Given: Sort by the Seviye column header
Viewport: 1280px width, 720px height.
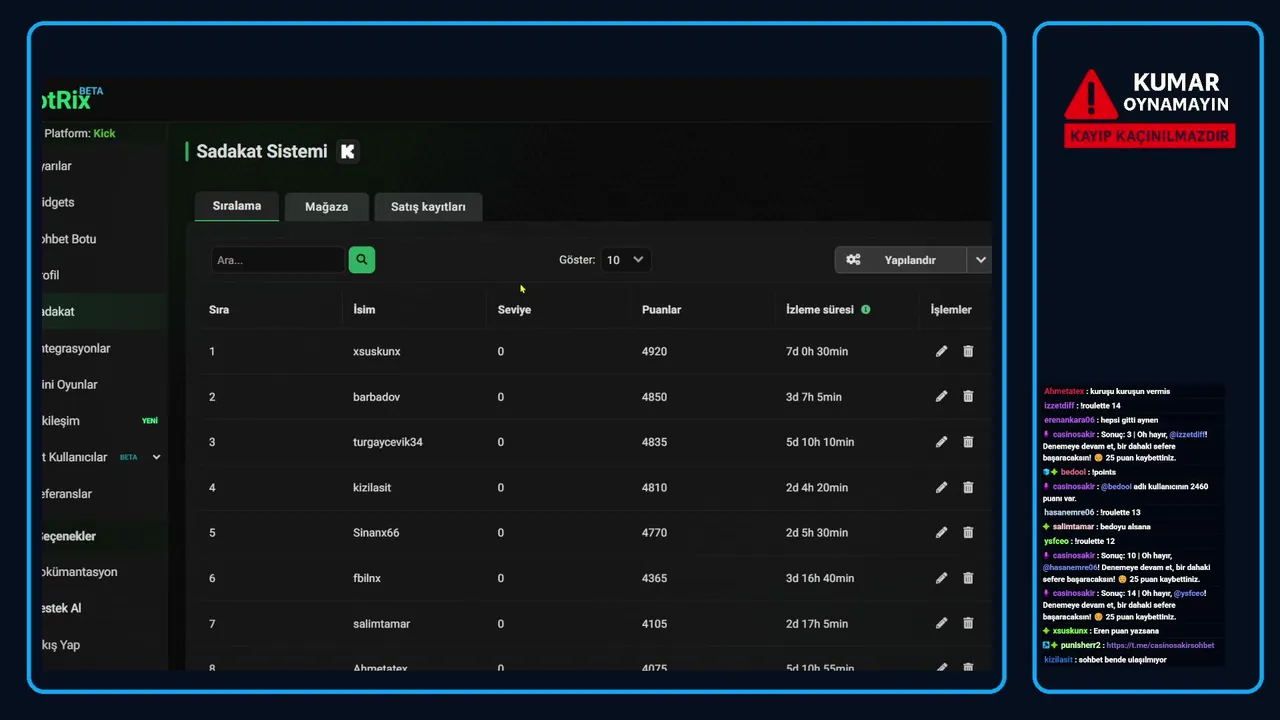Looking at the screenshot, I should tap(514, 310).
